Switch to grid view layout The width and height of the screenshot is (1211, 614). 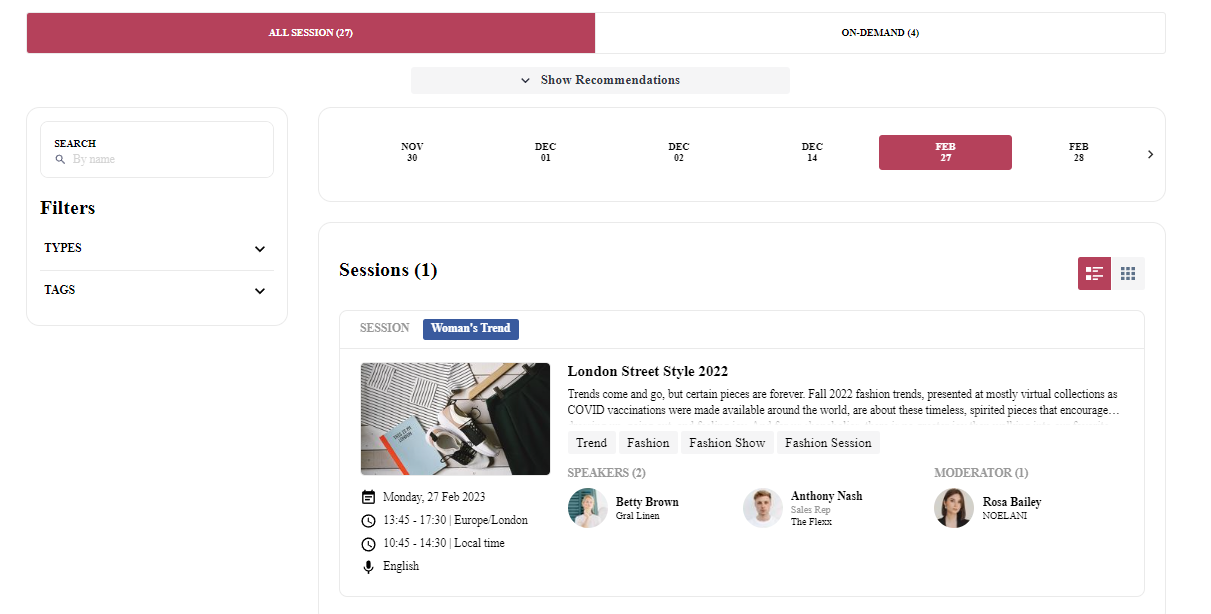tap(1128, 274)
